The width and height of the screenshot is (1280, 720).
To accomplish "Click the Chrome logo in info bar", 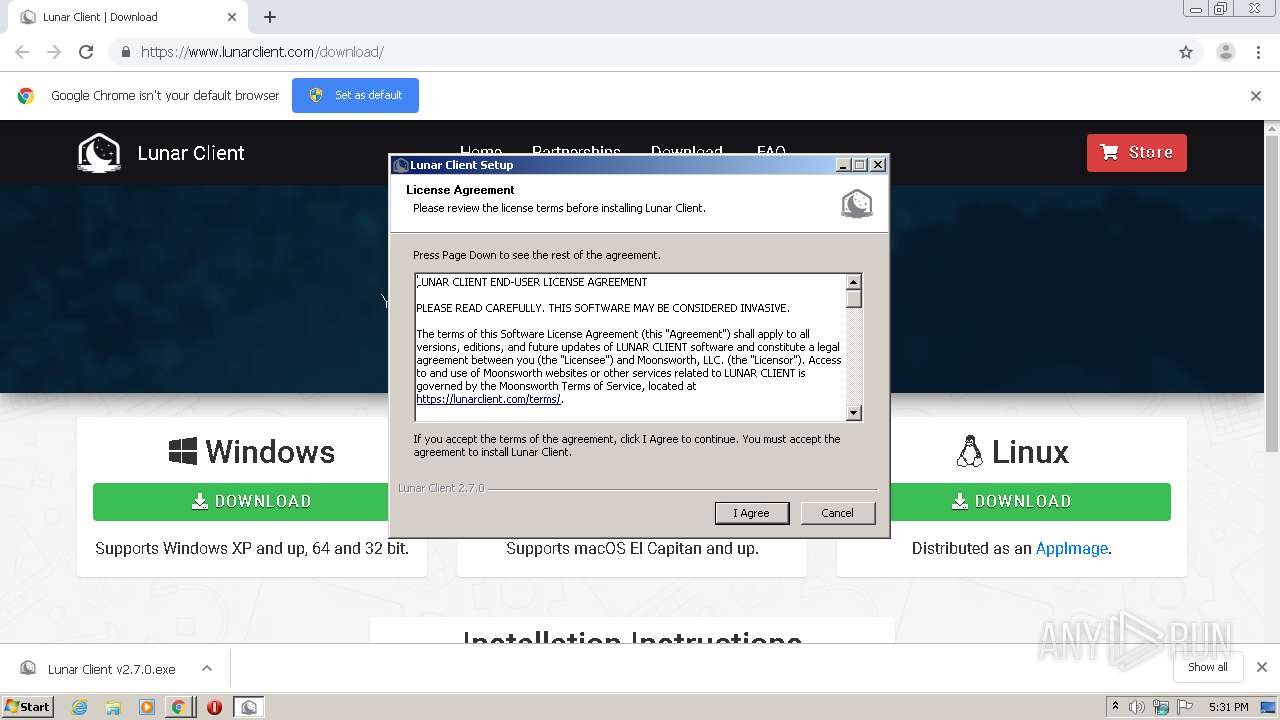I will (26, 96).
